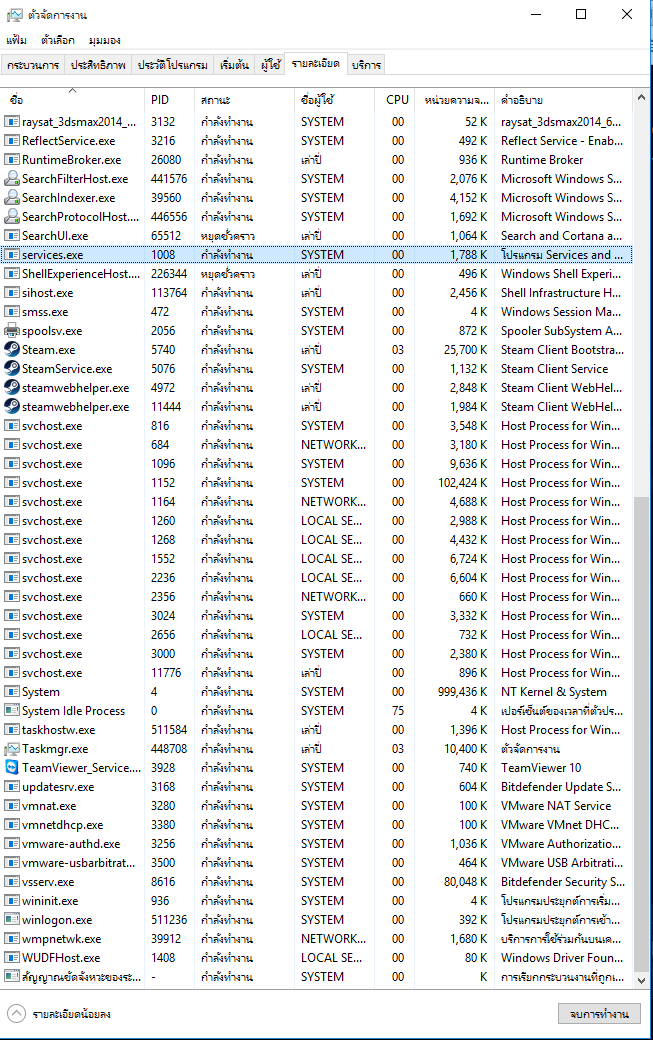The height and width of the screenshot is (1040, 653).
Task: Select the vmware-authd.exe process row
Action: click(x=316, y=844)
